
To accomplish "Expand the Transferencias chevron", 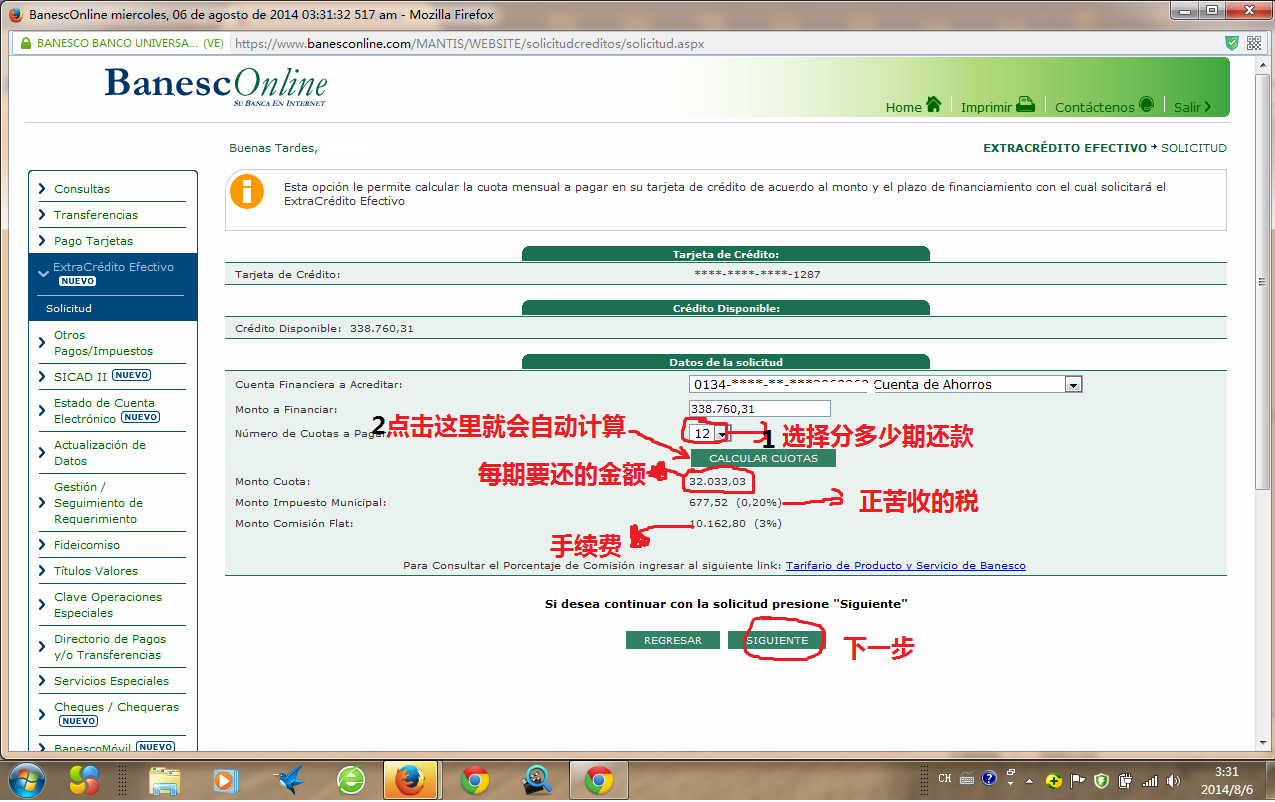I will (42, 215).
